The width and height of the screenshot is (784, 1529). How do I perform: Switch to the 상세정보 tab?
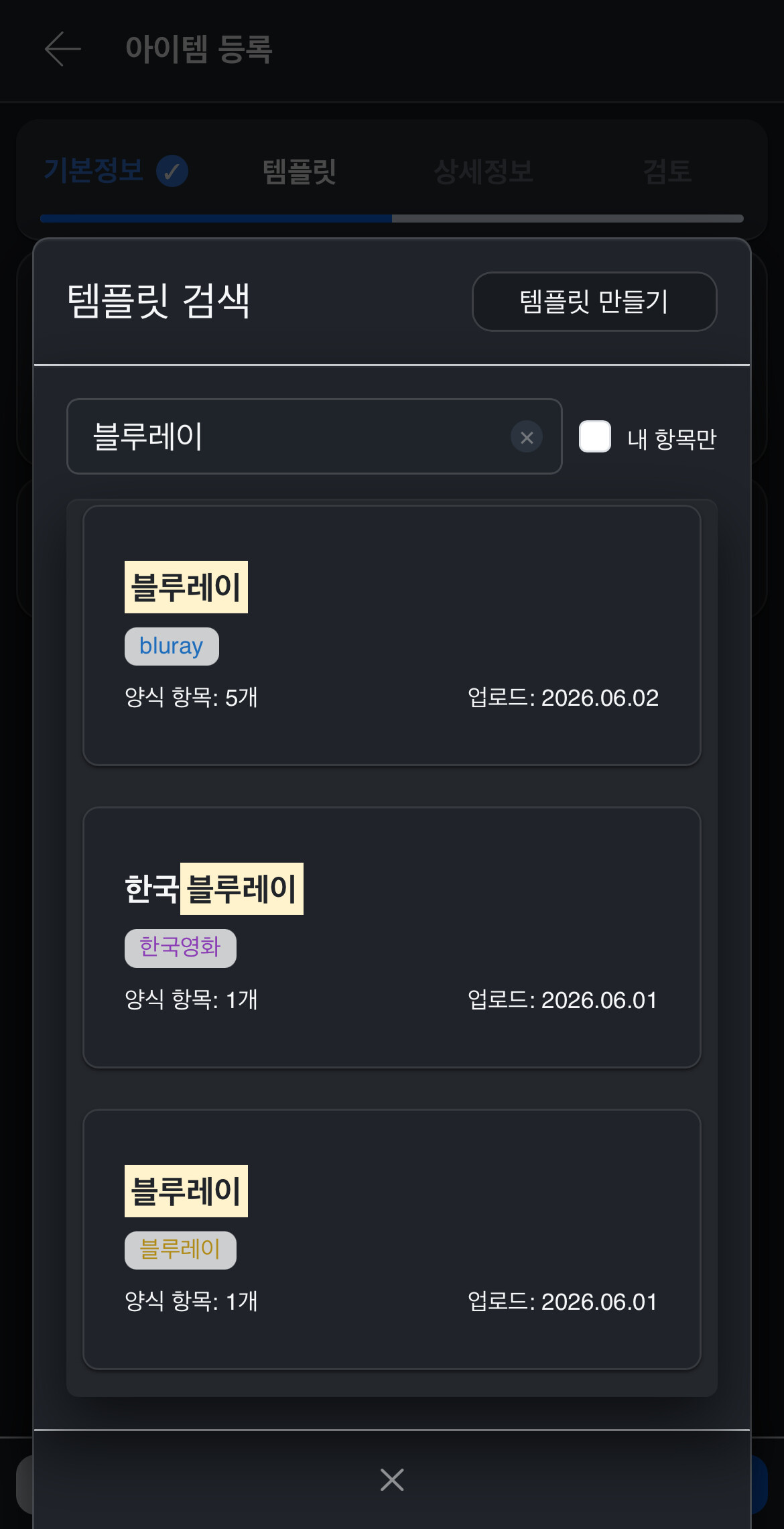pyautogui.click(x=483, y=172)
